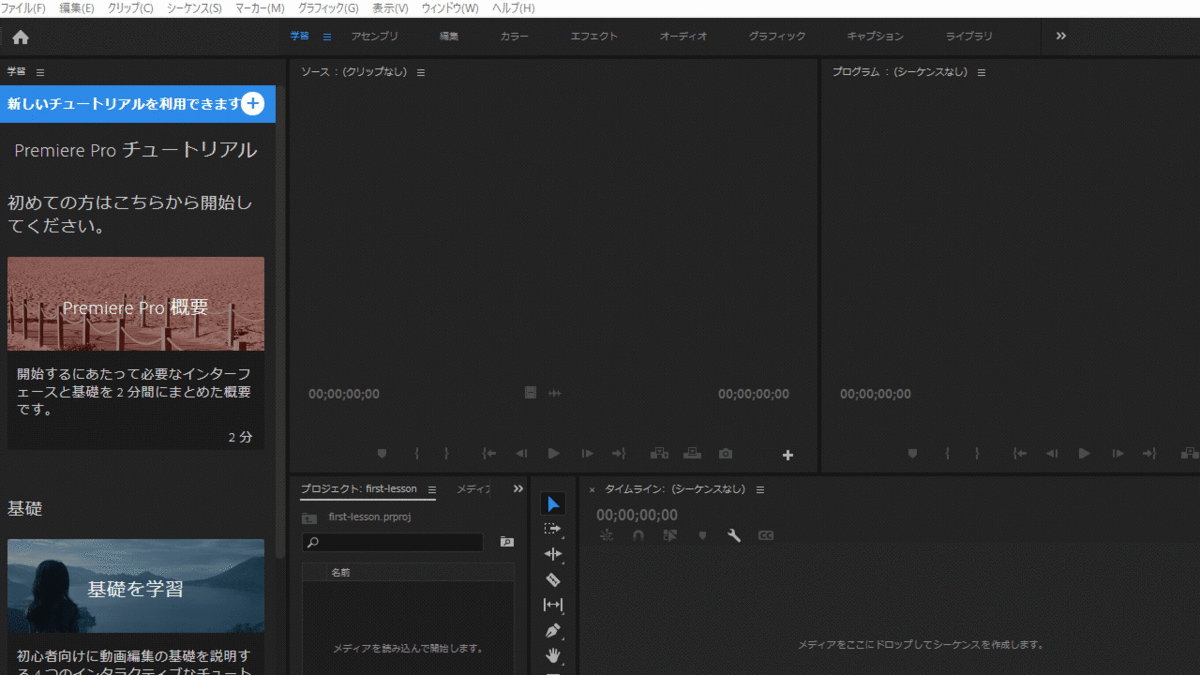
Task: Click Insert button in Source monitor
Action: pos(659,454)
